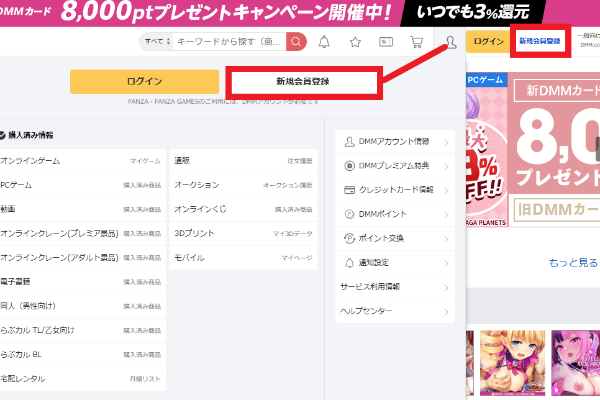Screen dimensions: 600x400
Task: Click the red search magnifier icon
Action: [x=296, y=42]
